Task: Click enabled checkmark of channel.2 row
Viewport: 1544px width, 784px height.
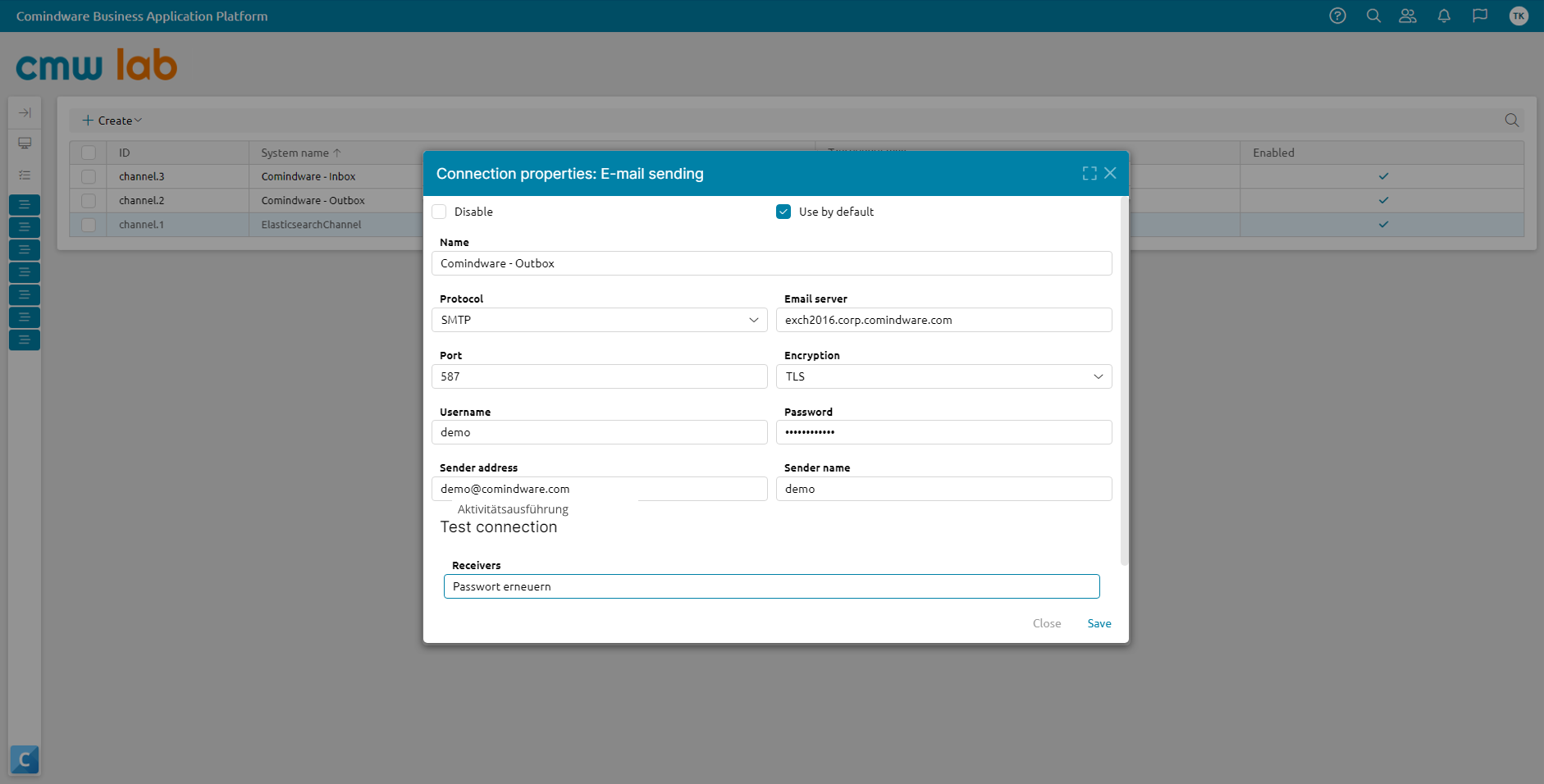Action: click(1383, 200)
